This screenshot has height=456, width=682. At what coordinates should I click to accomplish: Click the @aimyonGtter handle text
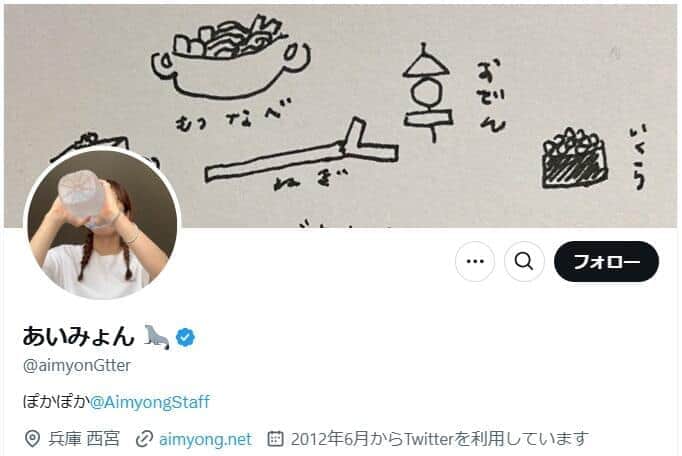[77, 365]
